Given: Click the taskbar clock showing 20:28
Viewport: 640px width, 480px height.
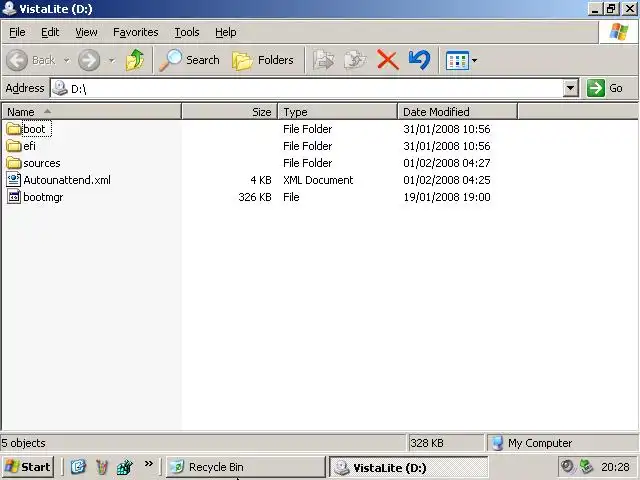Looking at the screenshot, I should [615, 467].
